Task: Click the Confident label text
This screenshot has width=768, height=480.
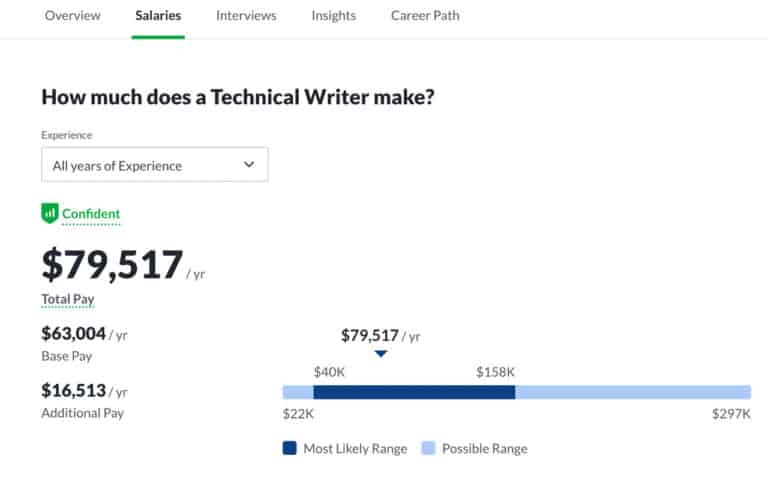Action: click(x=91, y=213)
